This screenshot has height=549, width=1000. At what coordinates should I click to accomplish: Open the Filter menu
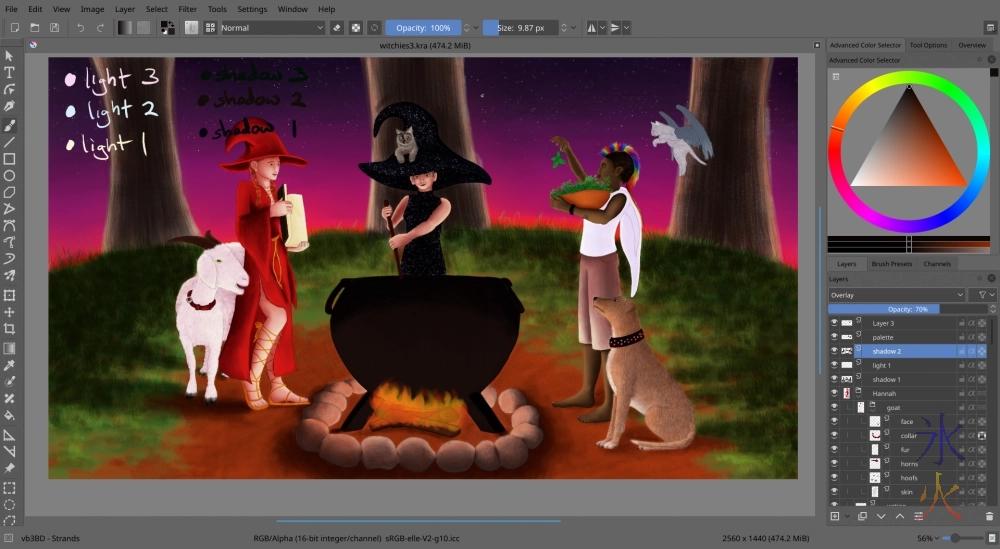[187, 9]
